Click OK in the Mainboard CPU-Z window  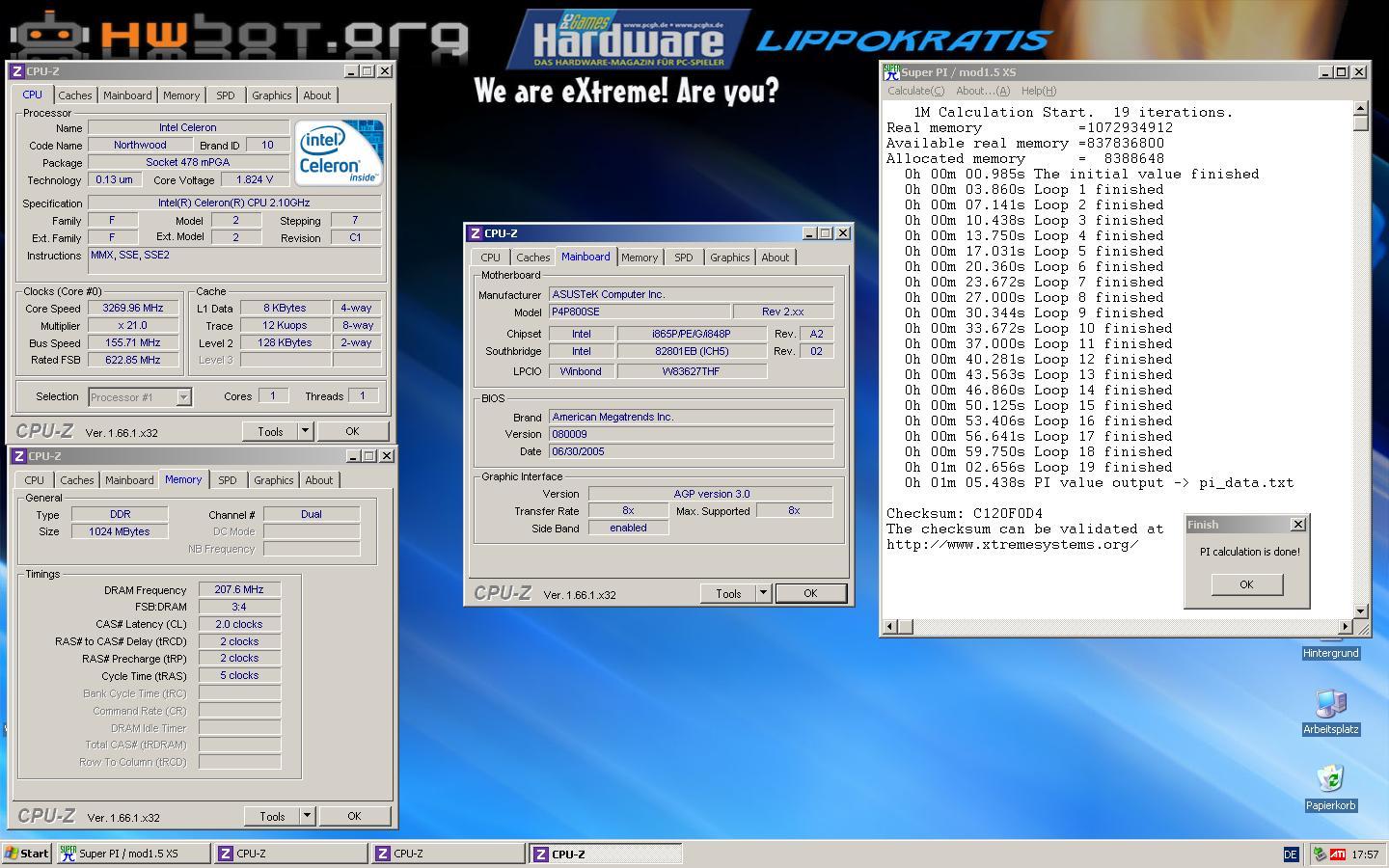coord(810,593)
